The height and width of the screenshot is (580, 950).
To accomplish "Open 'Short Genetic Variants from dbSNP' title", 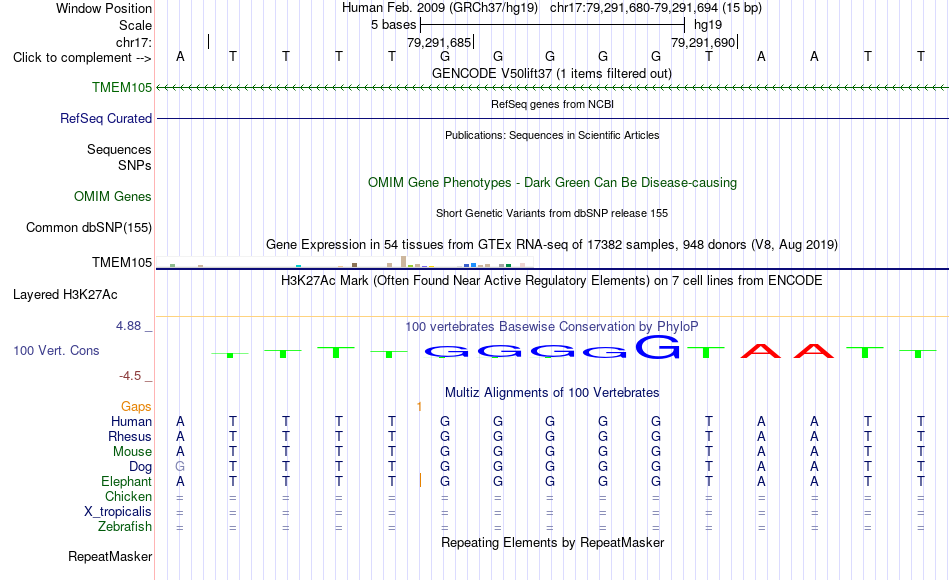I will [x=552, y=213].
